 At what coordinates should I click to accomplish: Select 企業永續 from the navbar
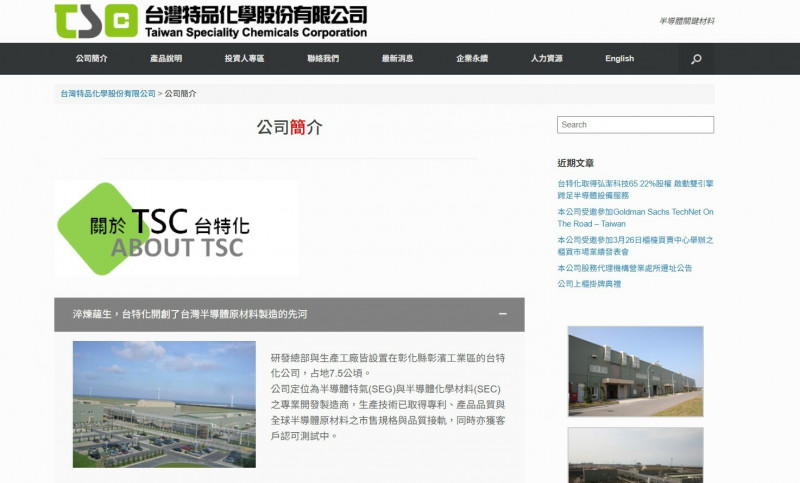click(x=472, y=59)
